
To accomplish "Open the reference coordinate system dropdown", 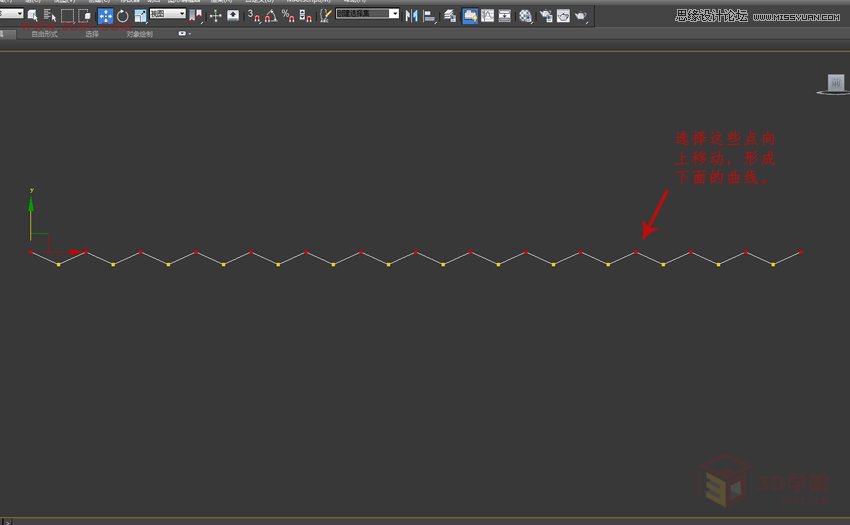I will (x=167, y=15).
